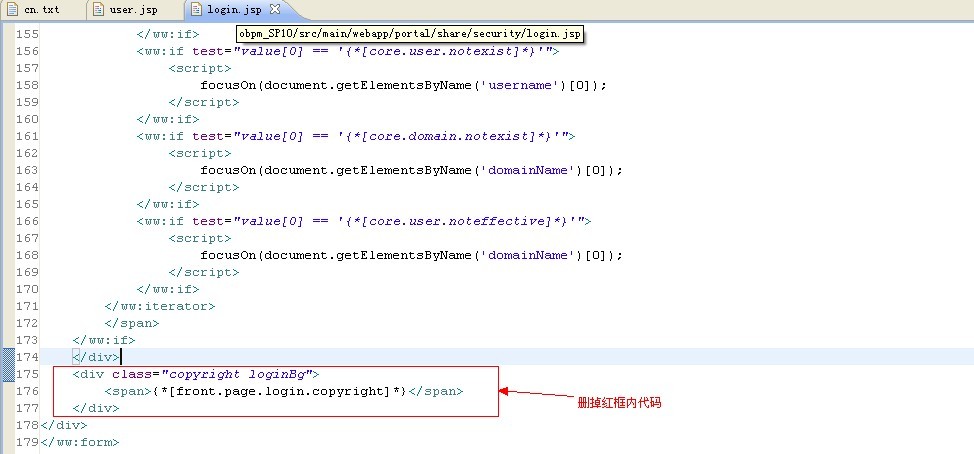Click line number 174 in the gutter
This screenshot has width=974, height=454.
[x=27, y=357]
